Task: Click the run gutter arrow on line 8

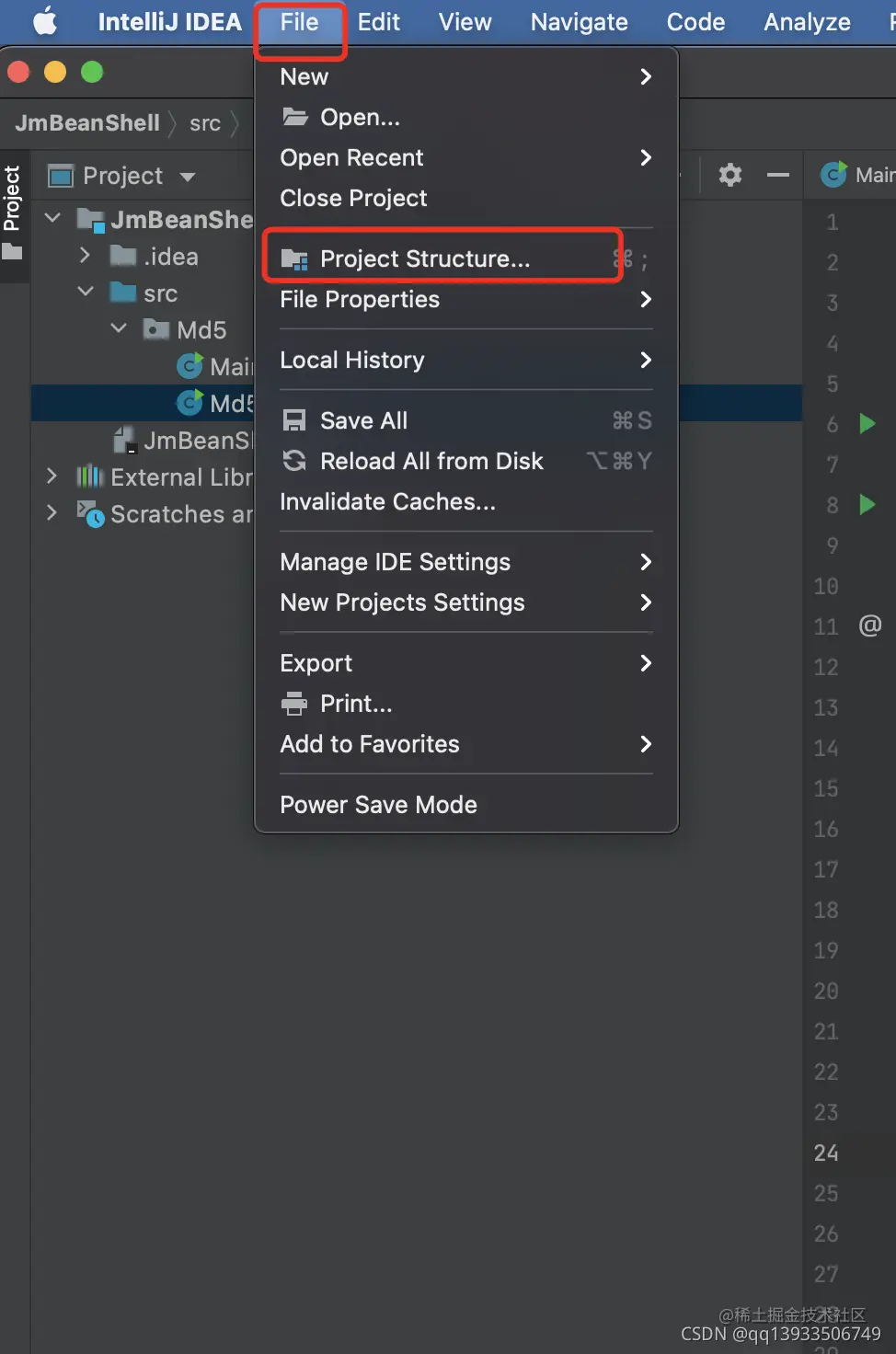Action: 867,505
